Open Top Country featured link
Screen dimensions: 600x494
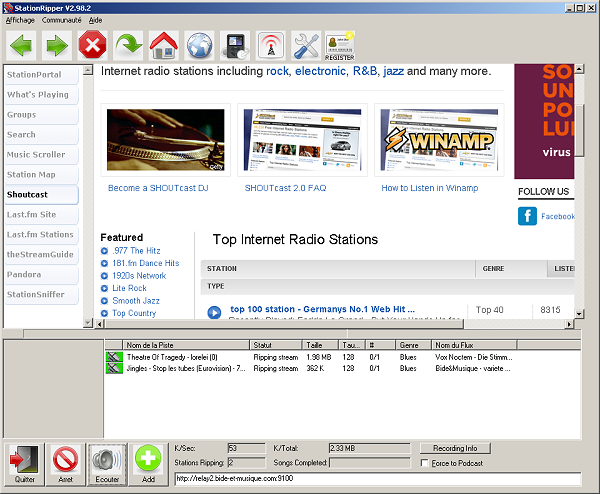tap(134, 313)
